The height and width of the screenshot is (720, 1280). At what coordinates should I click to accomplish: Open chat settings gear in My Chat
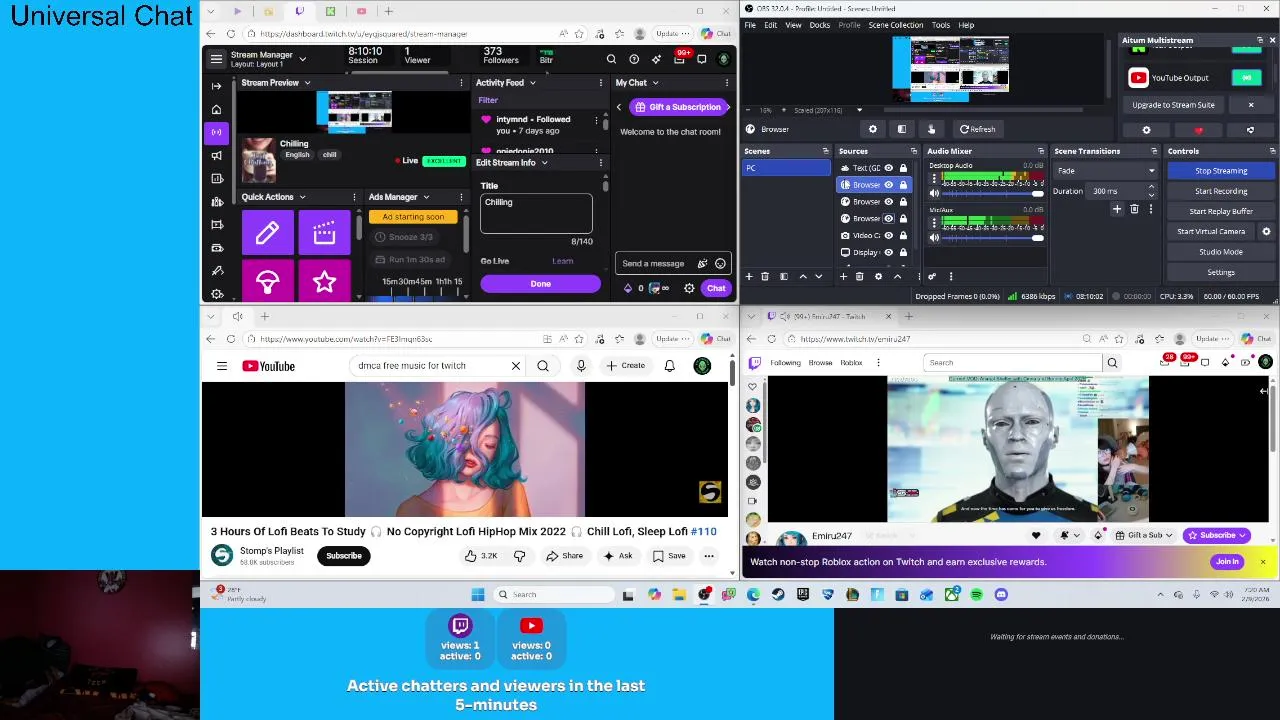[689, 289]
